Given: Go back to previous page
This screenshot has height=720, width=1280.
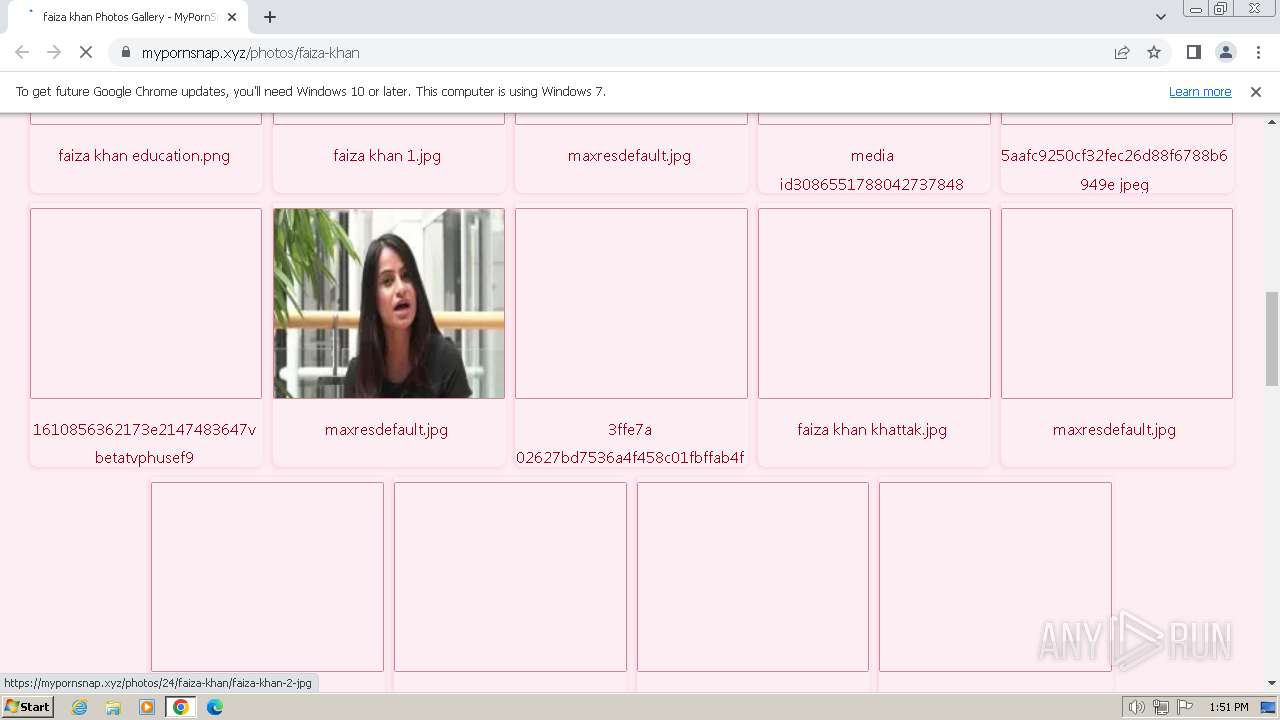Looking at the screenshot, I should click(22, 52).
